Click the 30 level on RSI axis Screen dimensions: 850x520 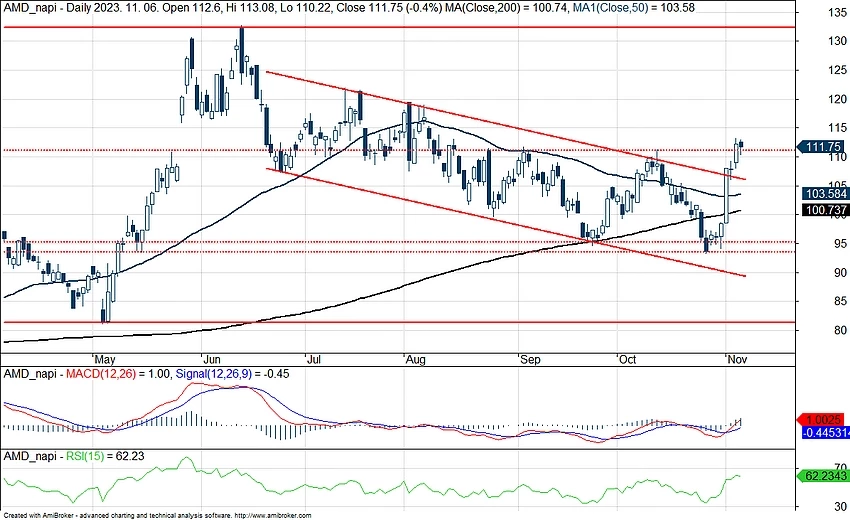pos(841,506)
